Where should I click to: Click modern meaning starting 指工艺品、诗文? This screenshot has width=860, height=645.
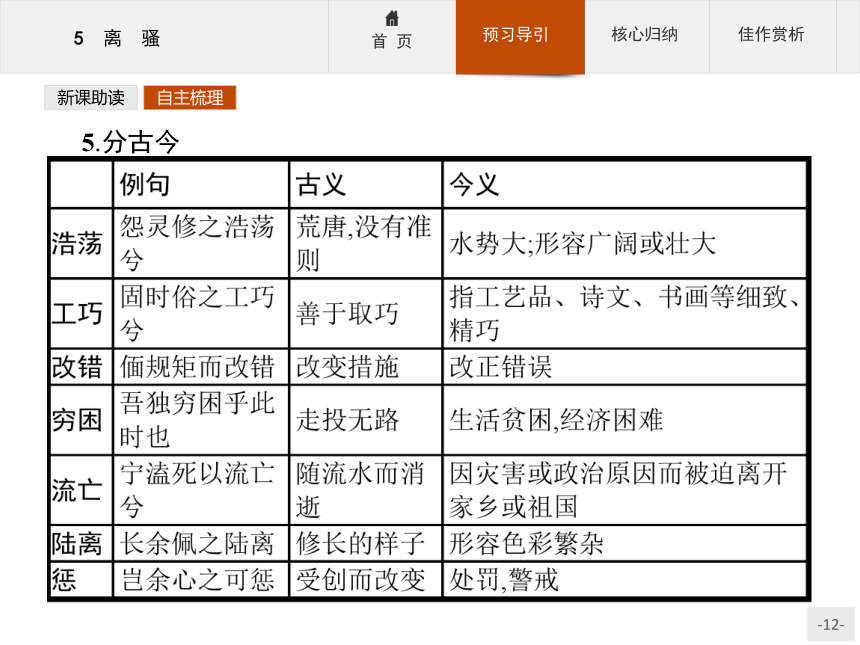click(624, 313)
